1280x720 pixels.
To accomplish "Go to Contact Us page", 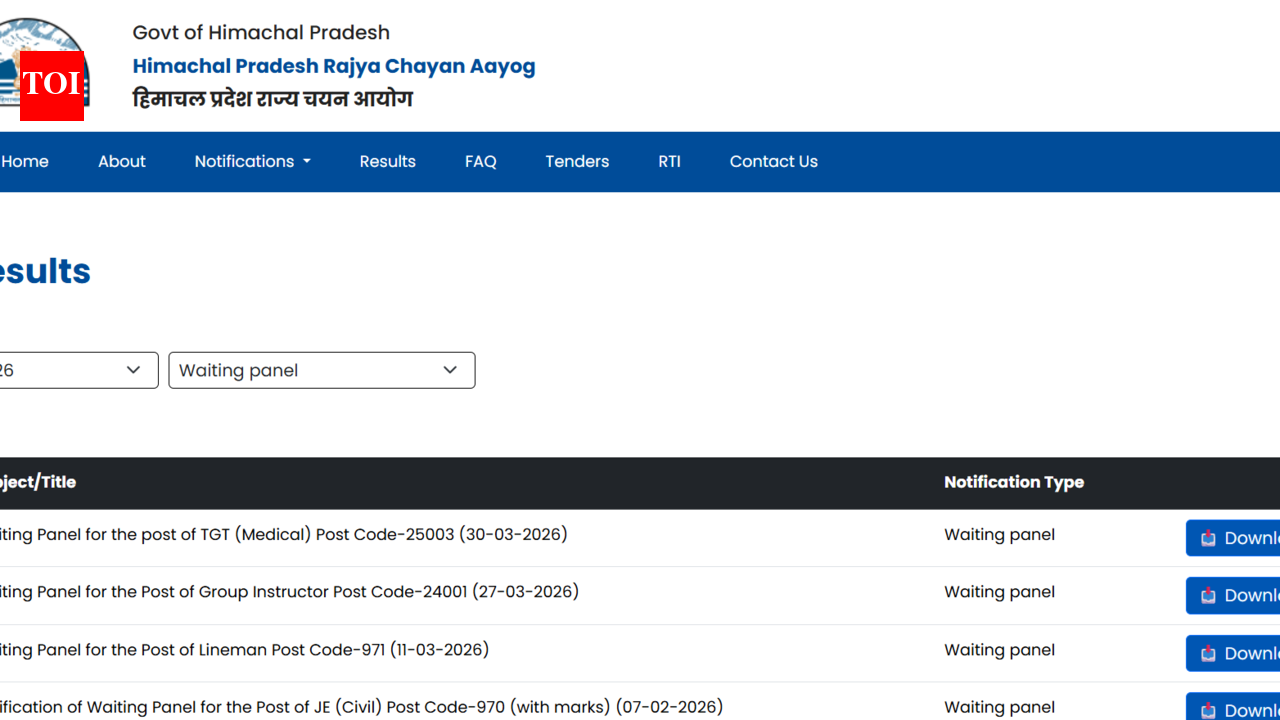I will click(x=773, y=161).
